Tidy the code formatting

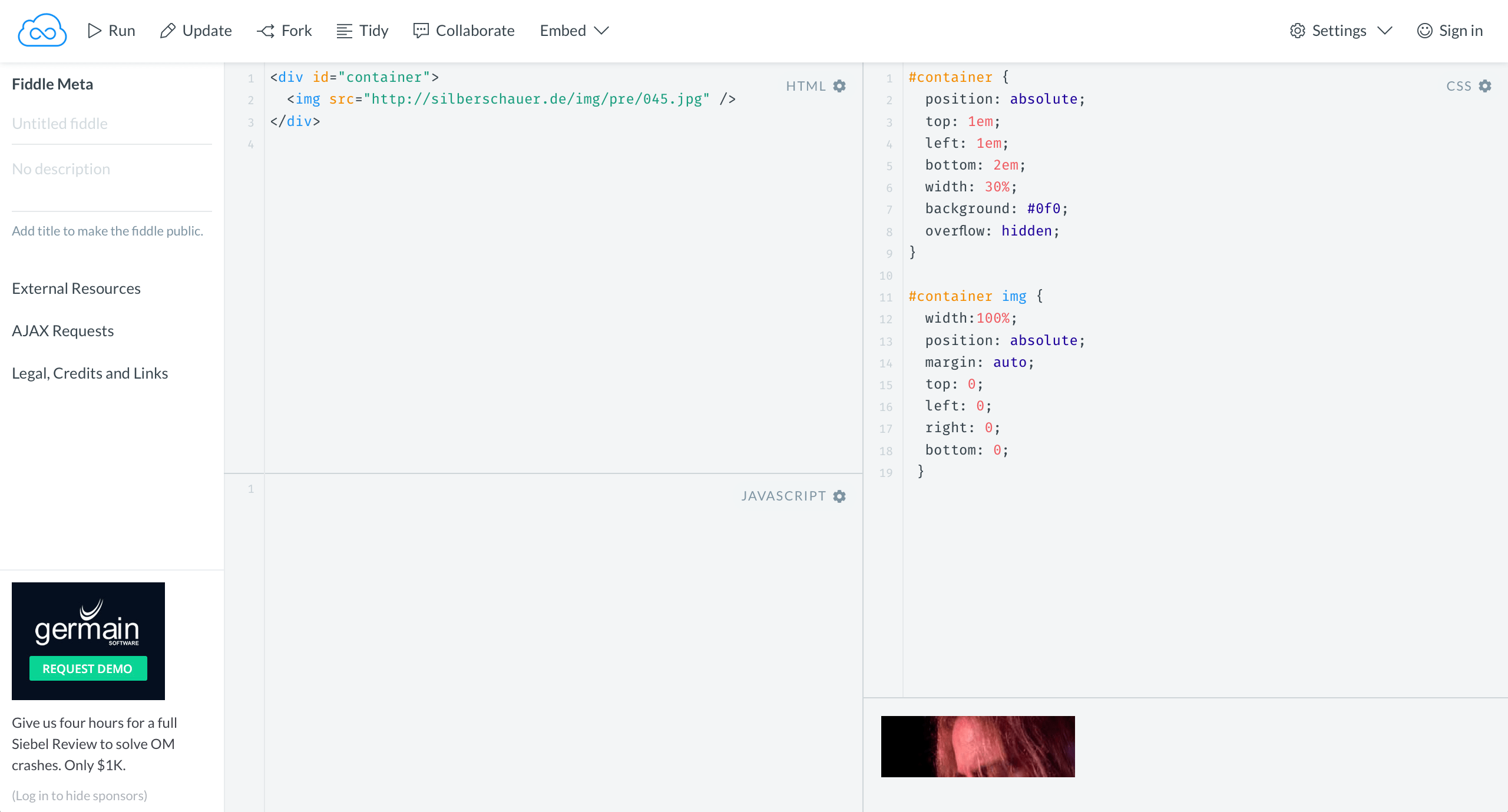(362, 30)
